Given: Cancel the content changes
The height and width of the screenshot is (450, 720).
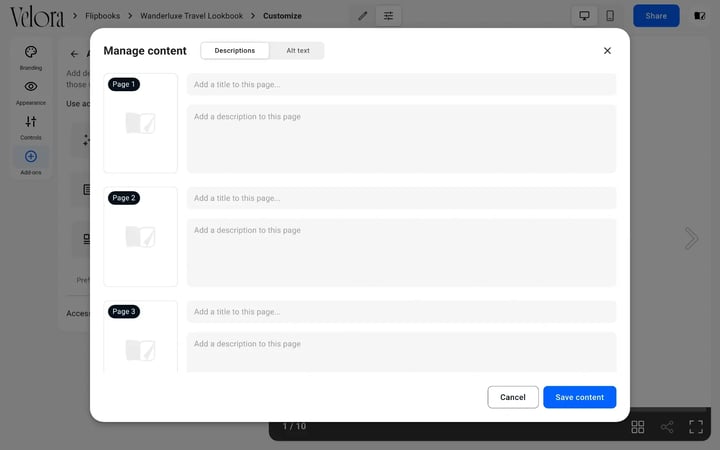Looking at the screenshot, I should tap(512, 397).
